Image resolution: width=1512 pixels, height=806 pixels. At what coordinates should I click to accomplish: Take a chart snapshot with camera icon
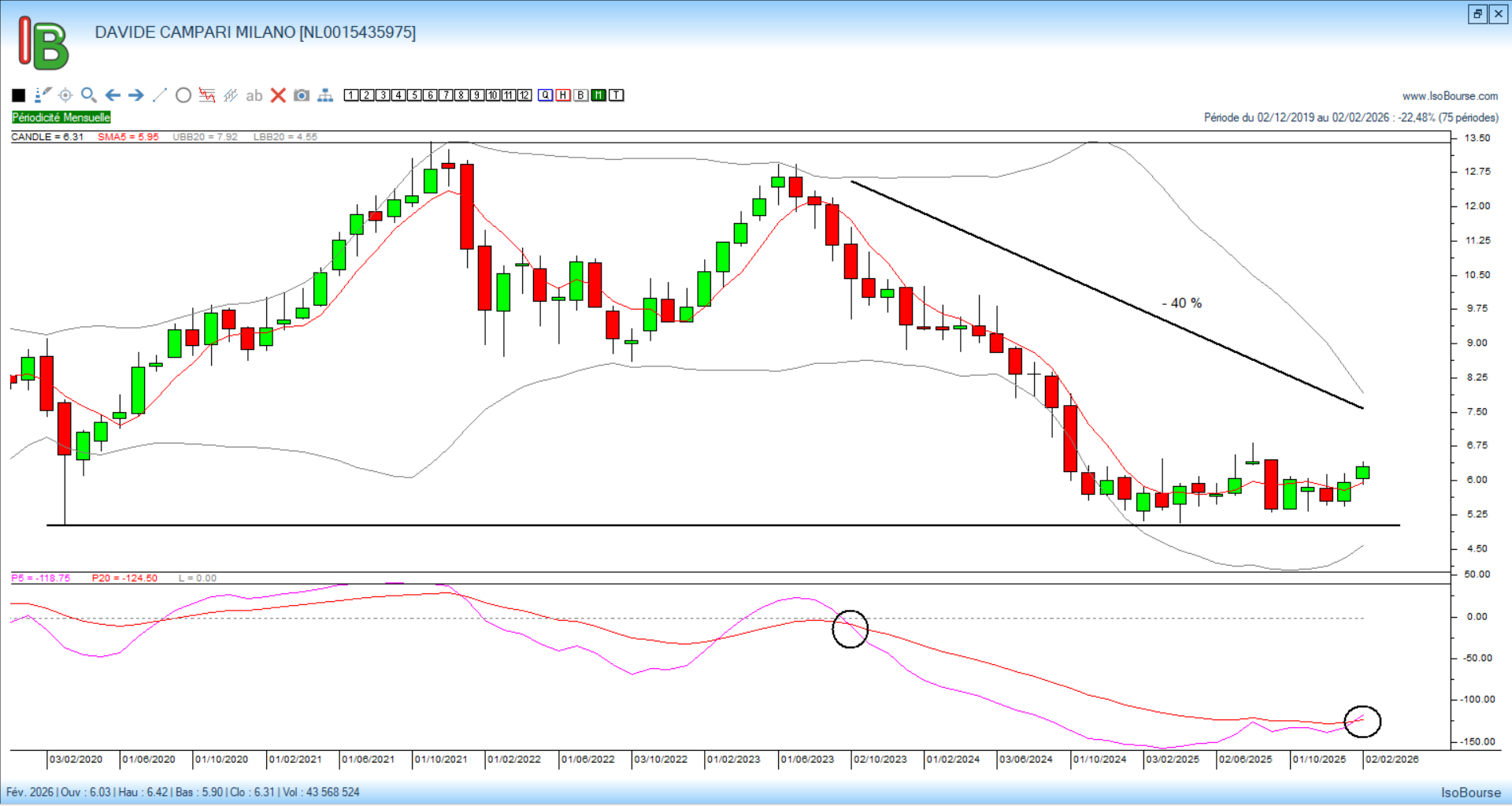tap(302, 95)
